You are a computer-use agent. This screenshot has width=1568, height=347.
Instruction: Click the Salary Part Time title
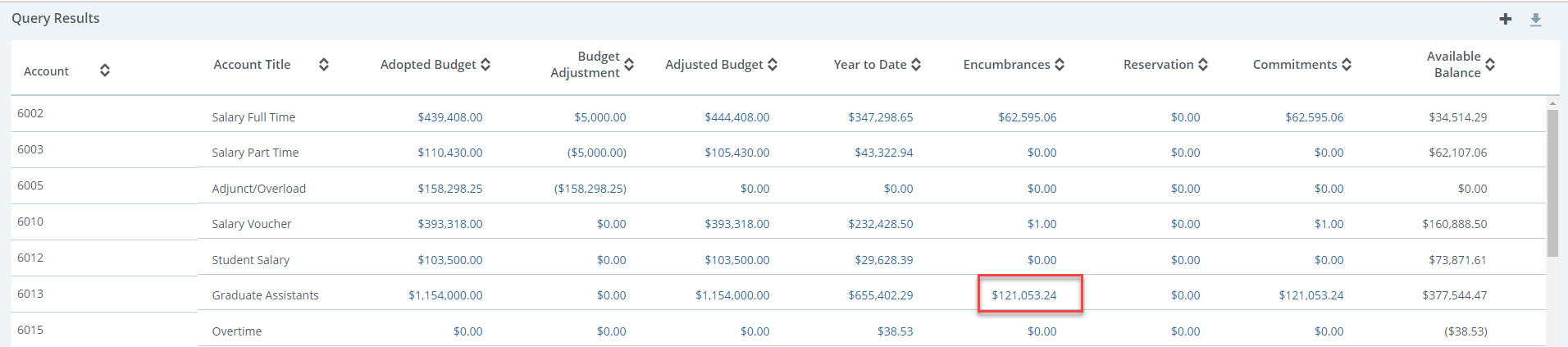pyautogui.click(x=255, y=153)
